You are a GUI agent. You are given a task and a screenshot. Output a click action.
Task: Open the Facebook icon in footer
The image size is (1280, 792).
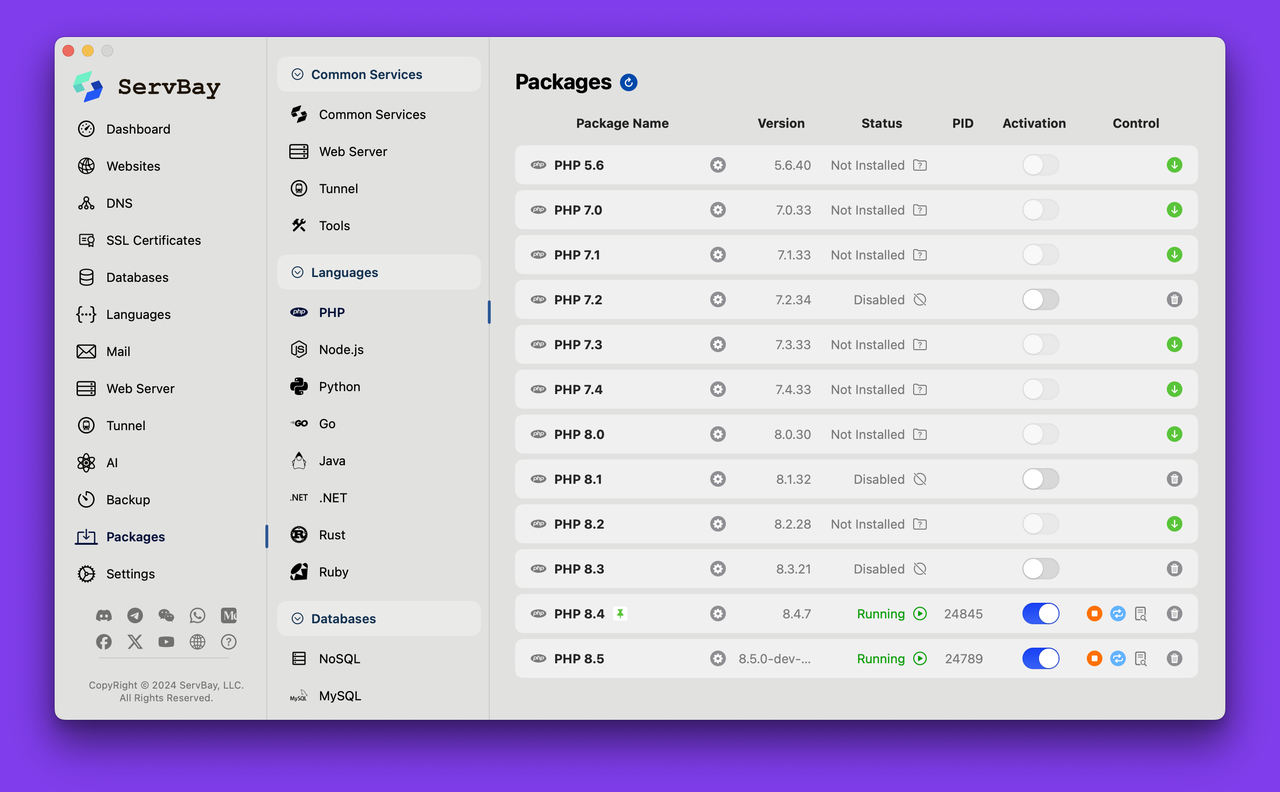click(104, 642)
